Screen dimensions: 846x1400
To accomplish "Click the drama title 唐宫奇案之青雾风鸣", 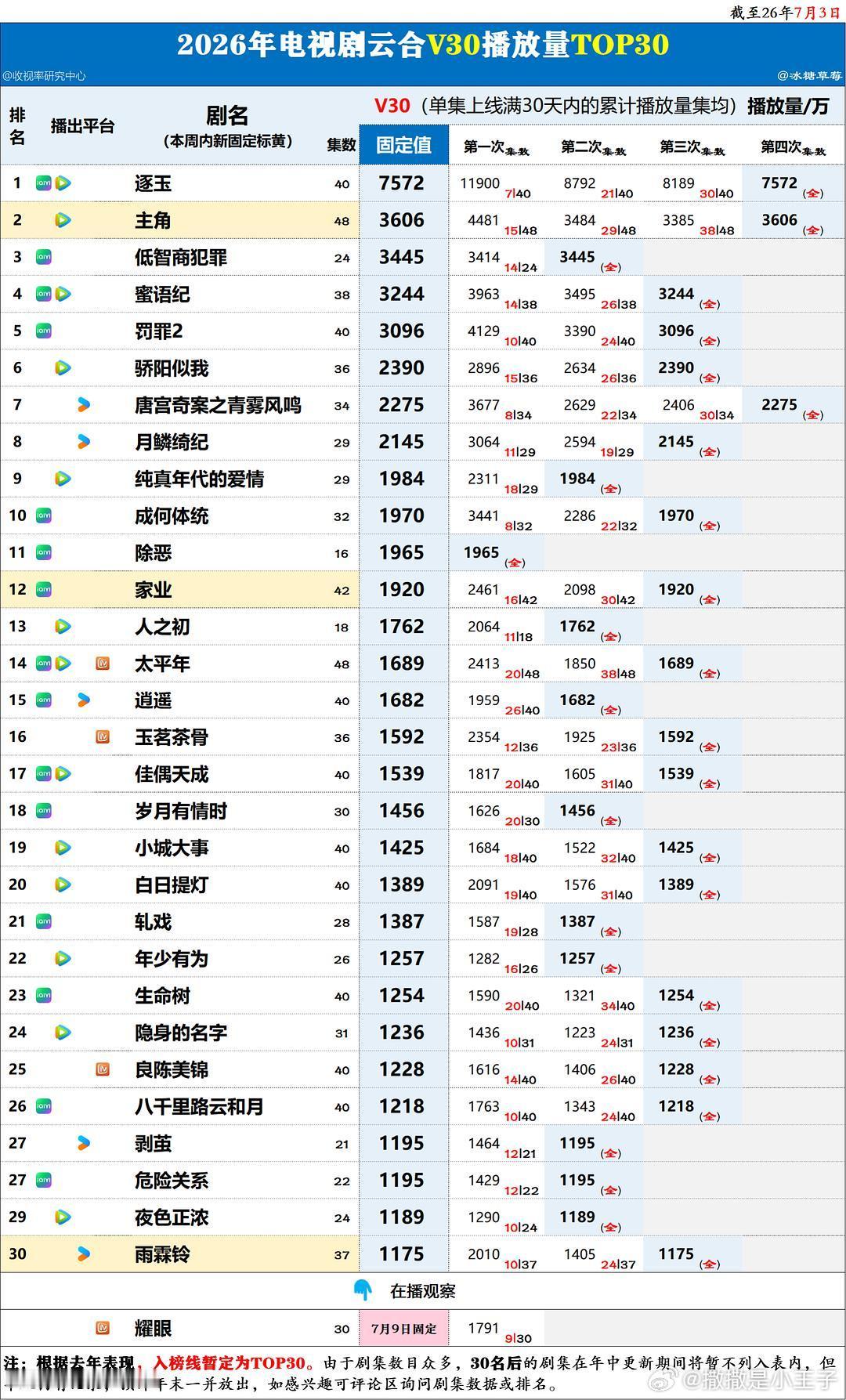I will pos(218,405).
